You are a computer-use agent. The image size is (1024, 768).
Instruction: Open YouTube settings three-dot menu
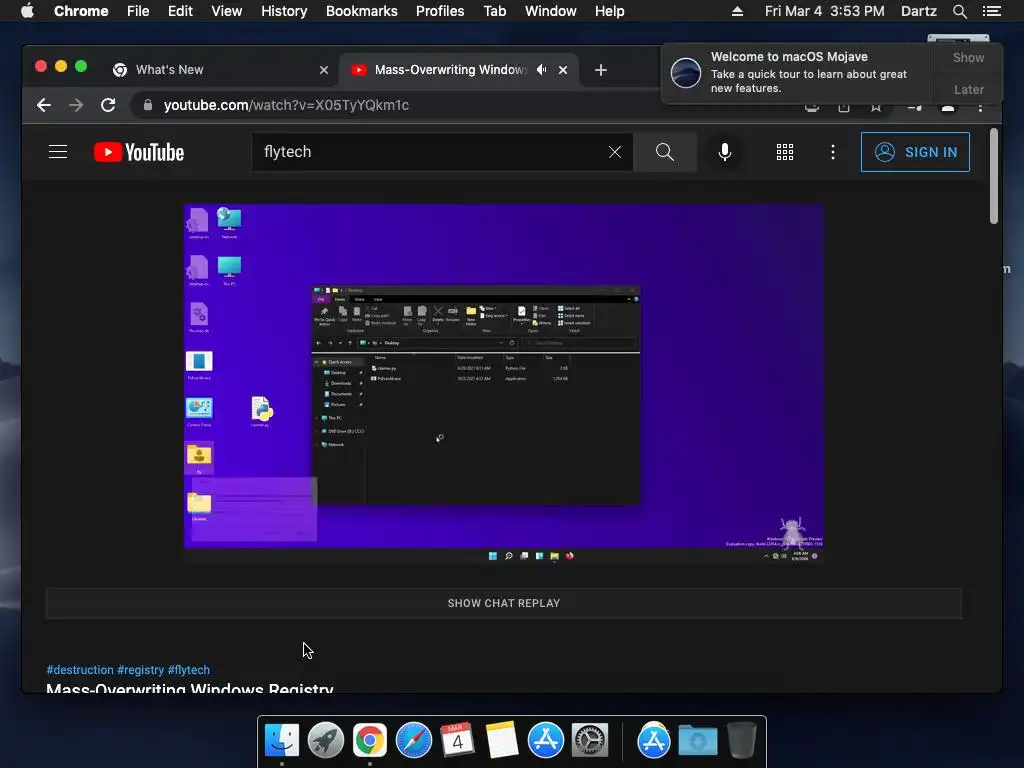coord(833,152)
